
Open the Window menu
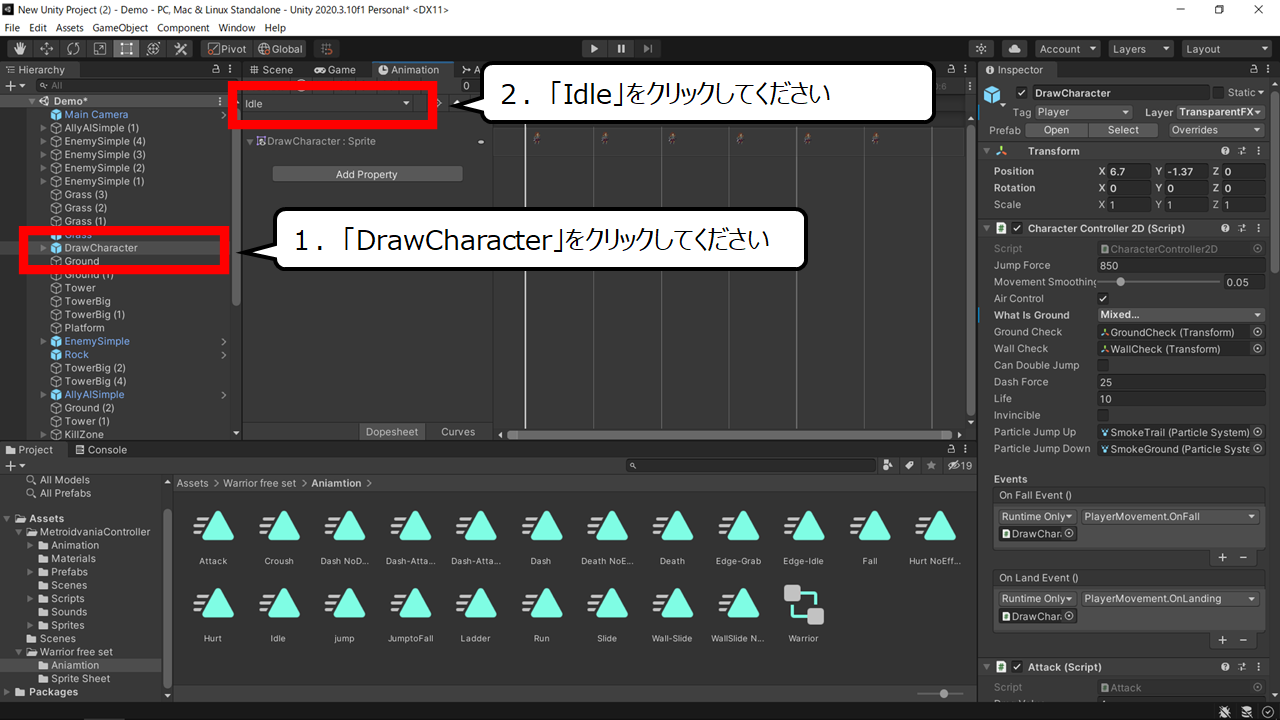click(236, 28)
